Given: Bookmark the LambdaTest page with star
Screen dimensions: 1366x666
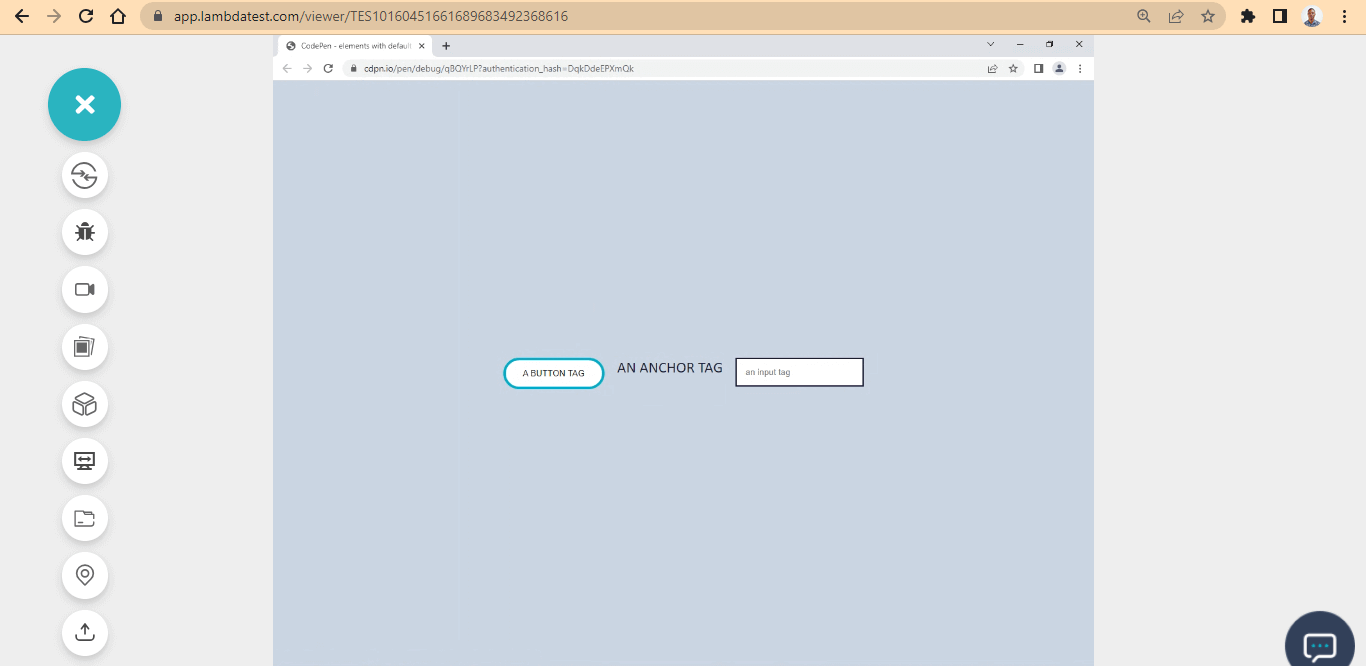Looking at the screenshot, I should [1208, 16].
